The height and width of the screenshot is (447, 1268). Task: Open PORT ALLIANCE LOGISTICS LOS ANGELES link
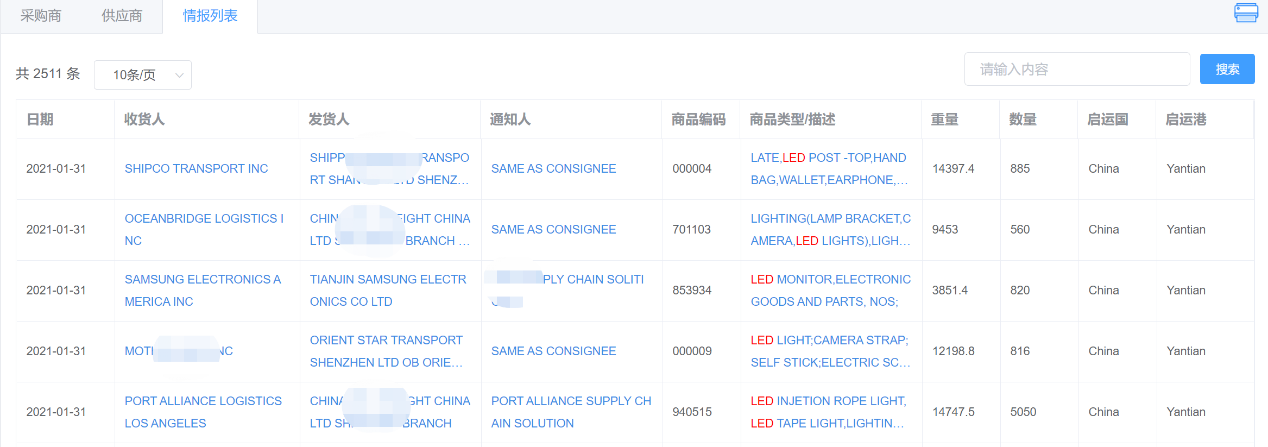click(x=203, y=412)
